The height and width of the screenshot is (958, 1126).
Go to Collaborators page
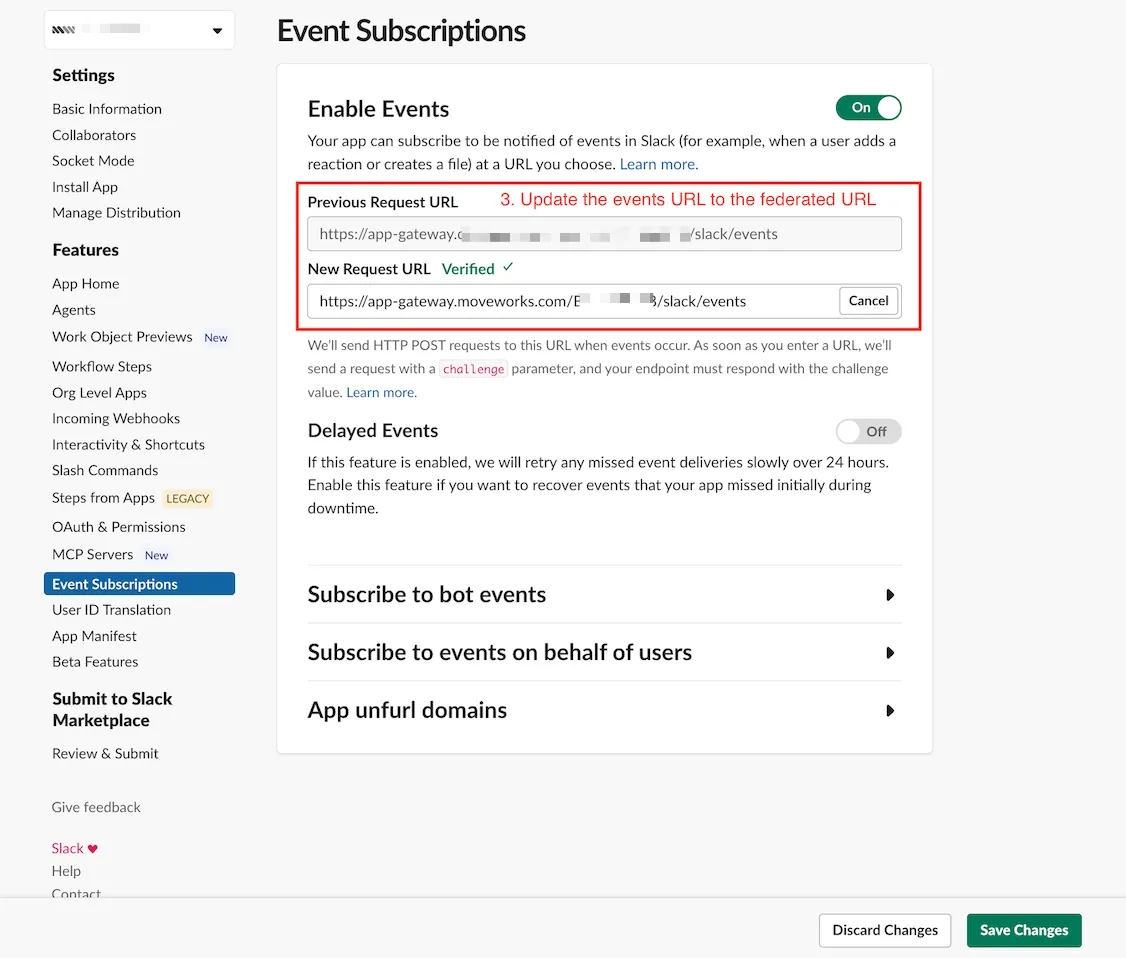point(94,135)
